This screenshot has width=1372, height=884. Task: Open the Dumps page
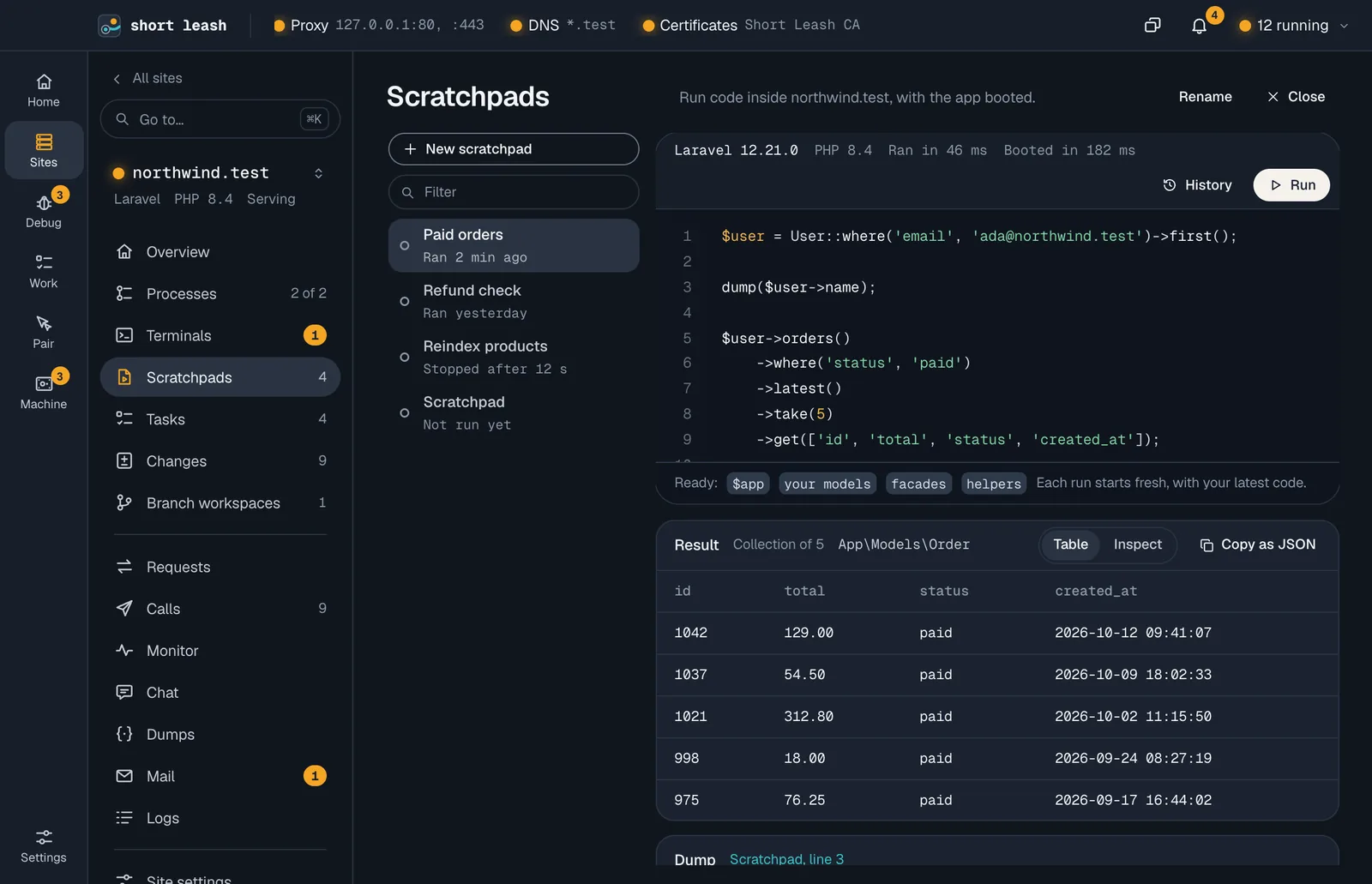(x=220, y=734)
